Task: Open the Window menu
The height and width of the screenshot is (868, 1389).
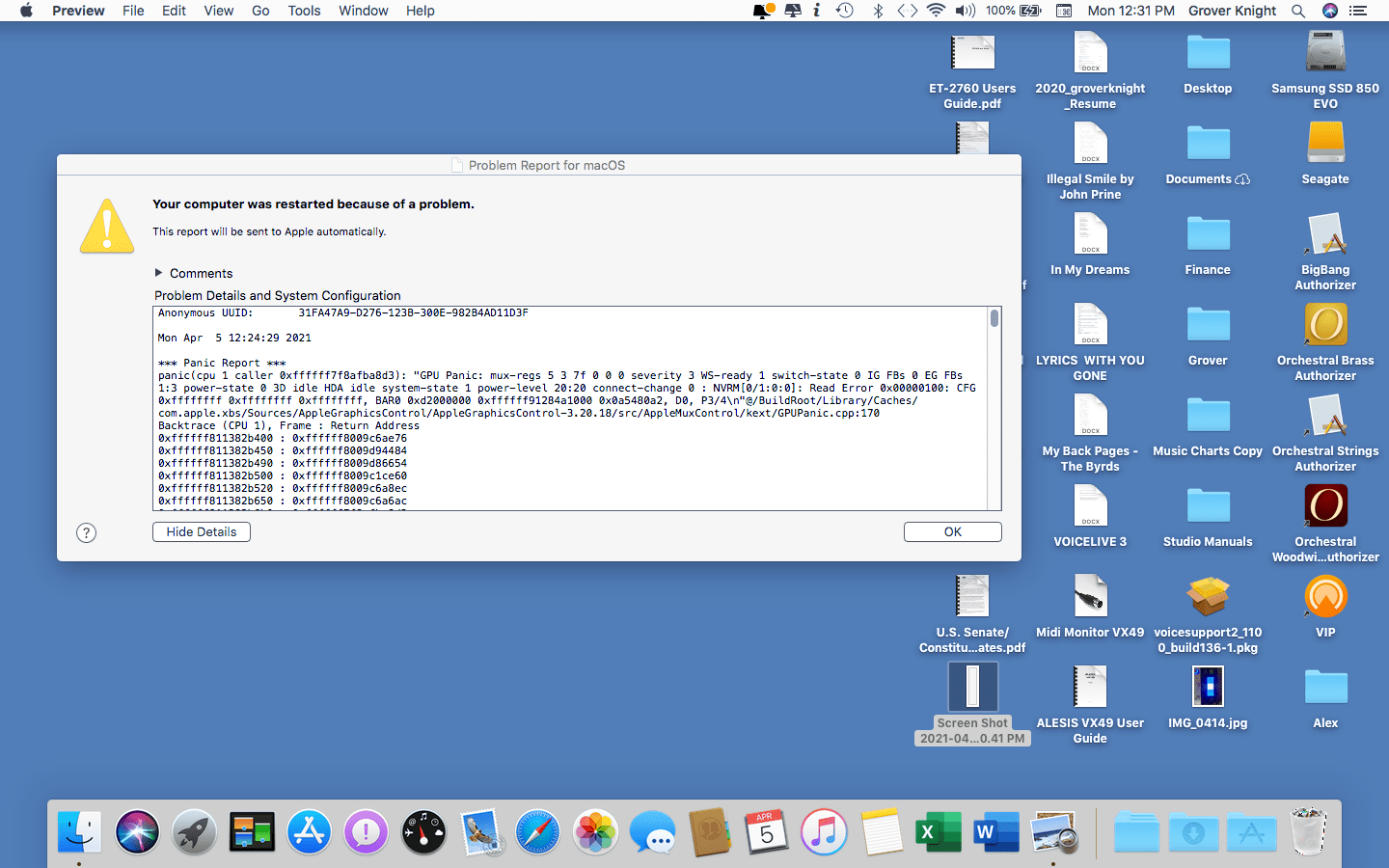Action: [363, 11]
